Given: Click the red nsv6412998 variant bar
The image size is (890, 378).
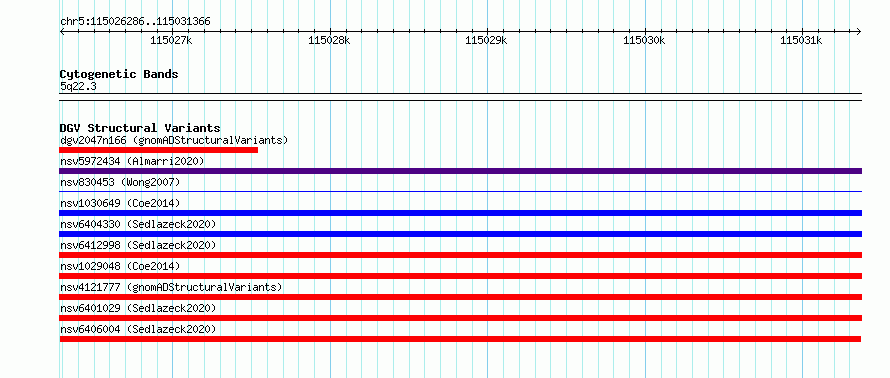Looking at the screenshot, I should pos(460,255).
